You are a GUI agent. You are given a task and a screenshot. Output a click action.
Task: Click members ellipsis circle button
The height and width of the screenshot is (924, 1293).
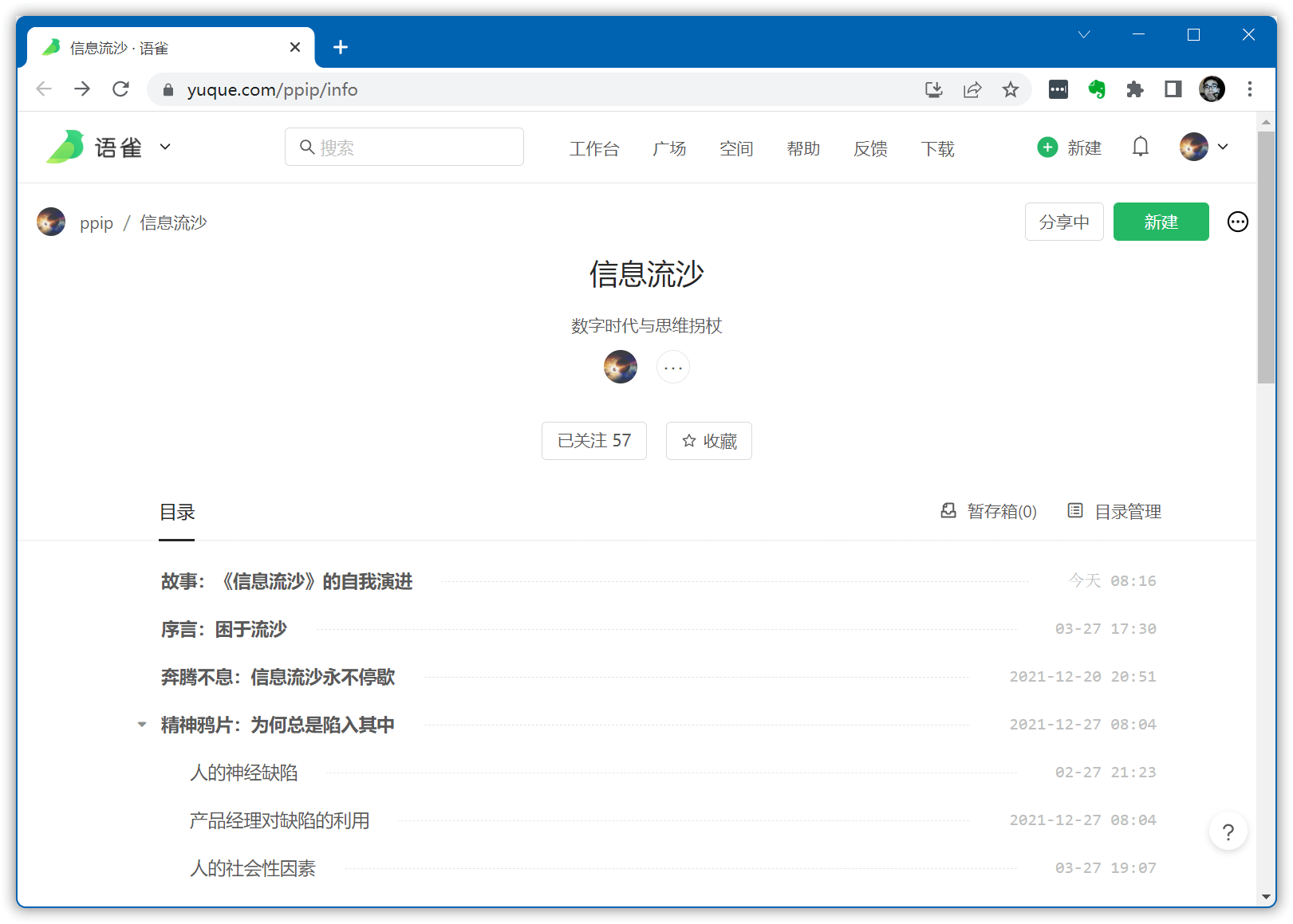tap(673, 367)
